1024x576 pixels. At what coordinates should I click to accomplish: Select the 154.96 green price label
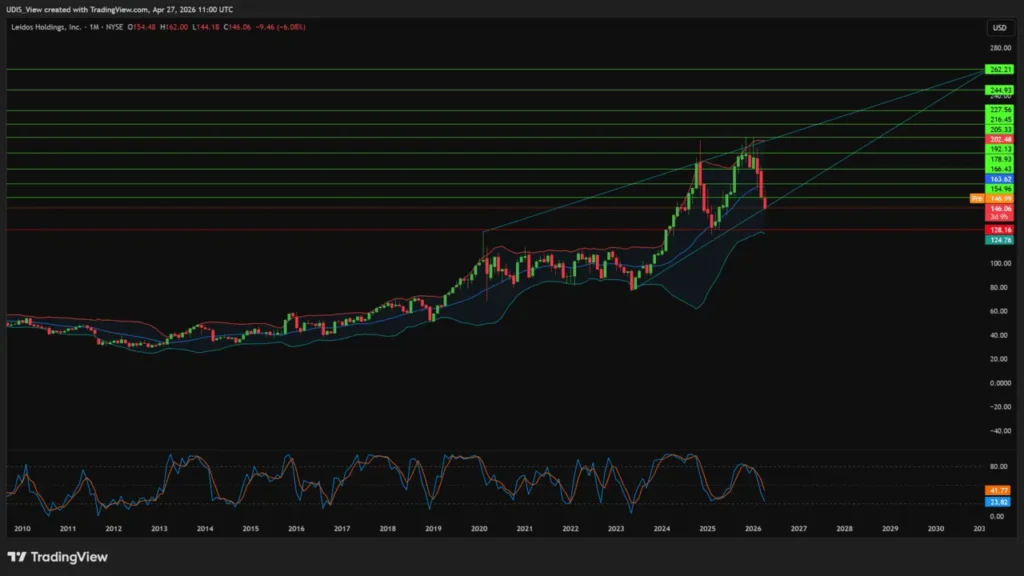(999, 188)
